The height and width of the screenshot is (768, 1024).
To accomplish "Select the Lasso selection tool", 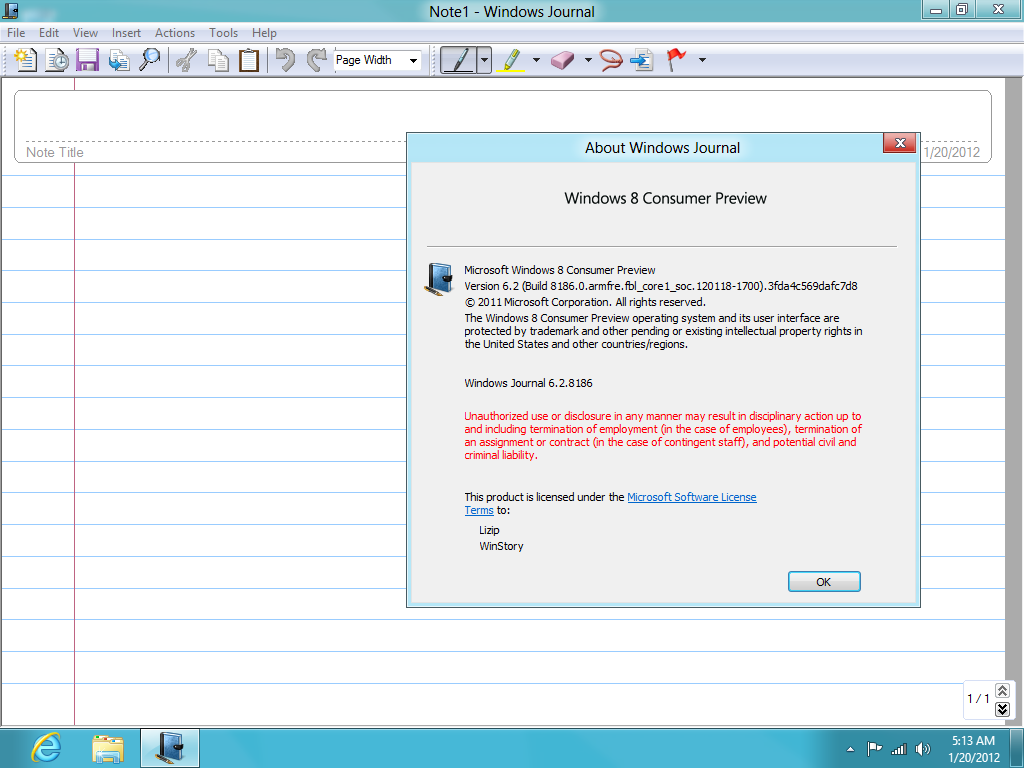I will click(611, 60).
